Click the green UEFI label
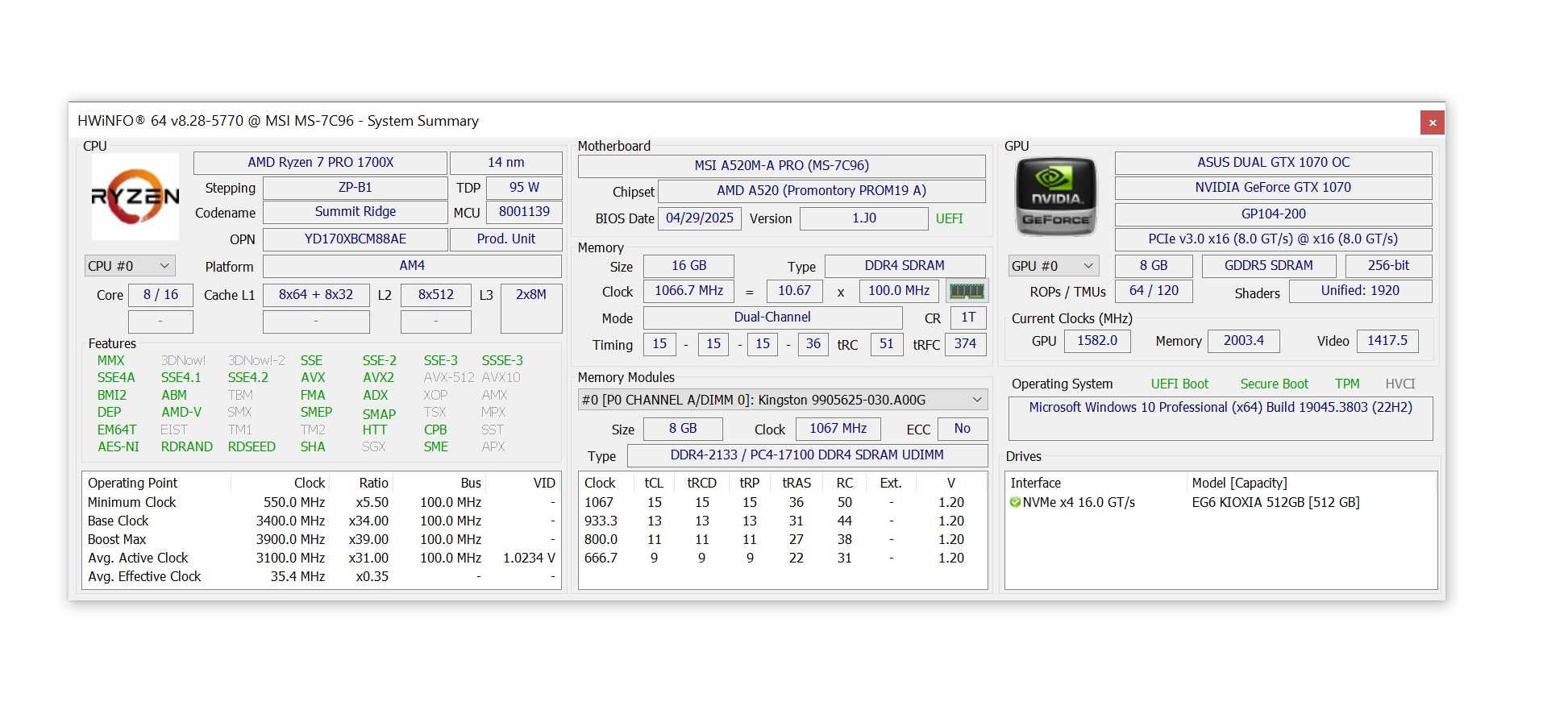Viewport: 1568px width, 710px height. (949, 218)
